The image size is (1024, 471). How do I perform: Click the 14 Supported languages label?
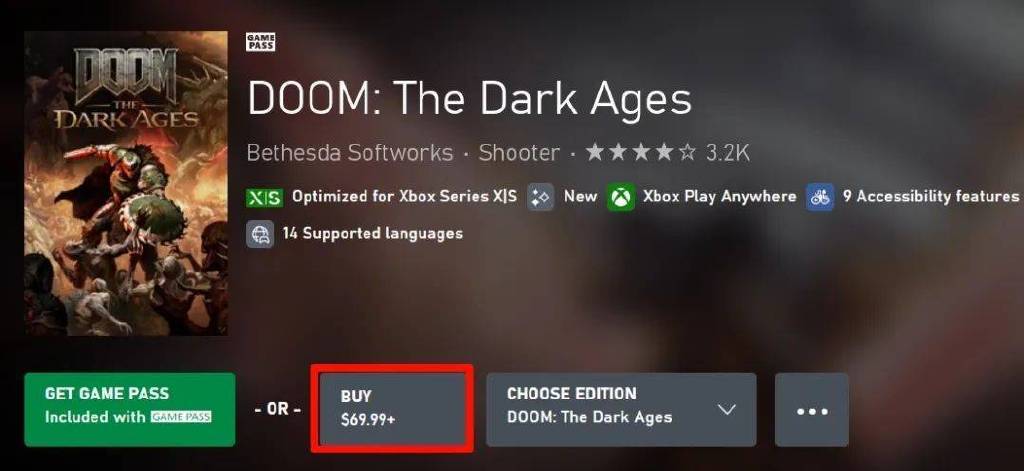point(372,234)
